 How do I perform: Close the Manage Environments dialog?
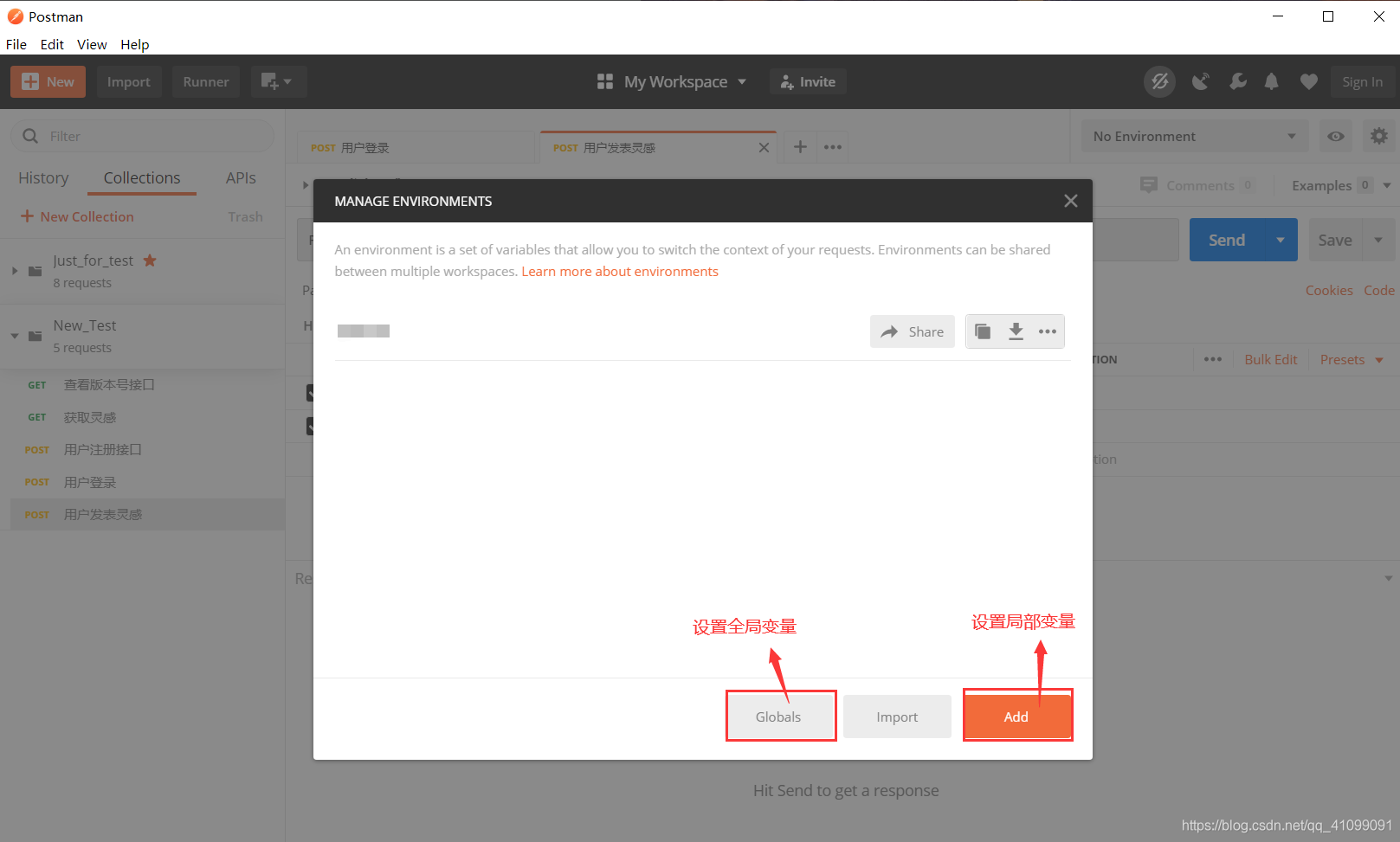pyautogui.click(x=1071, y=201)
